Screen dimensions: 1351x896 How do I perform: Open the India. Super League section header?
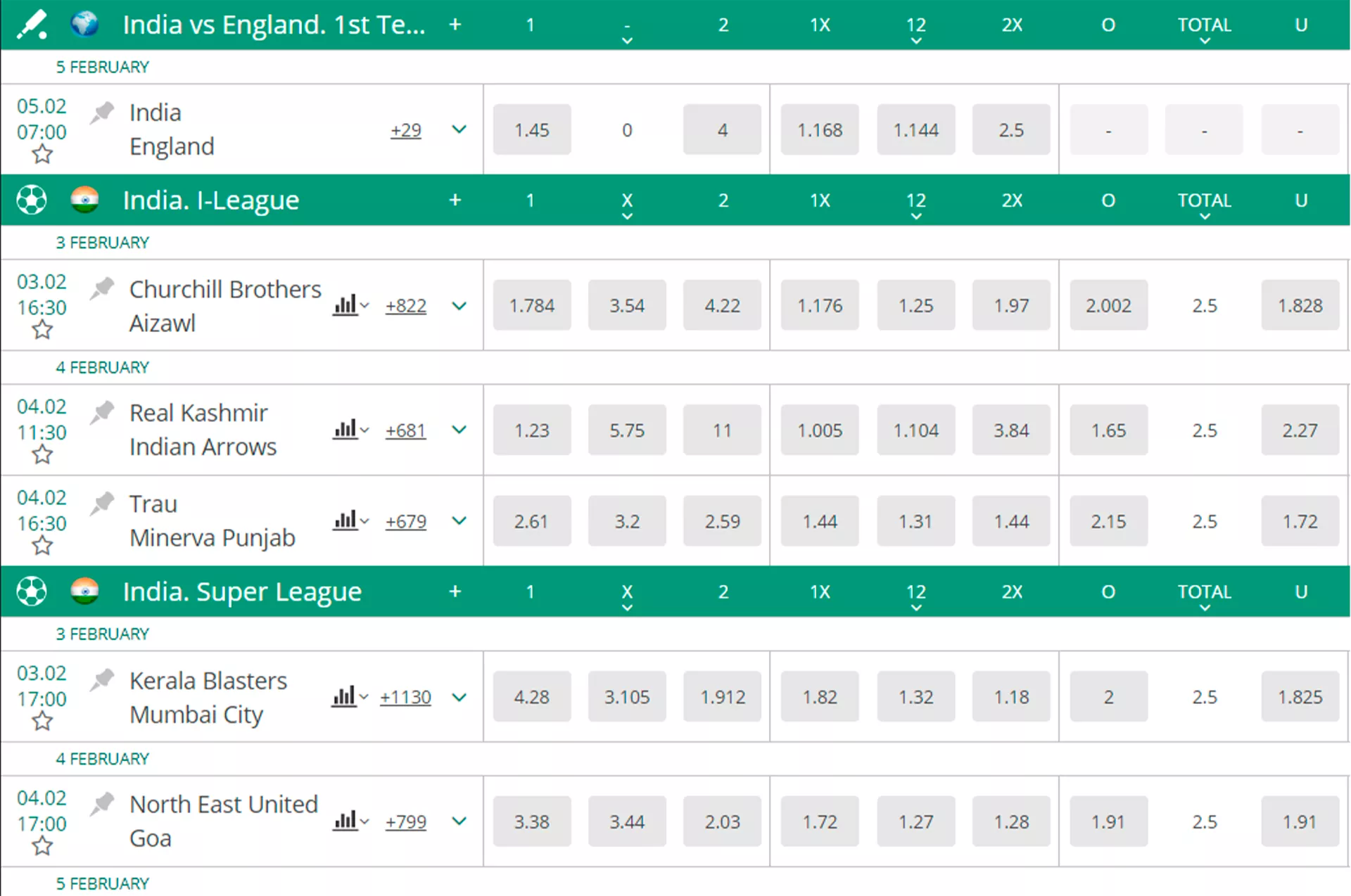click(x=242, y=591)
